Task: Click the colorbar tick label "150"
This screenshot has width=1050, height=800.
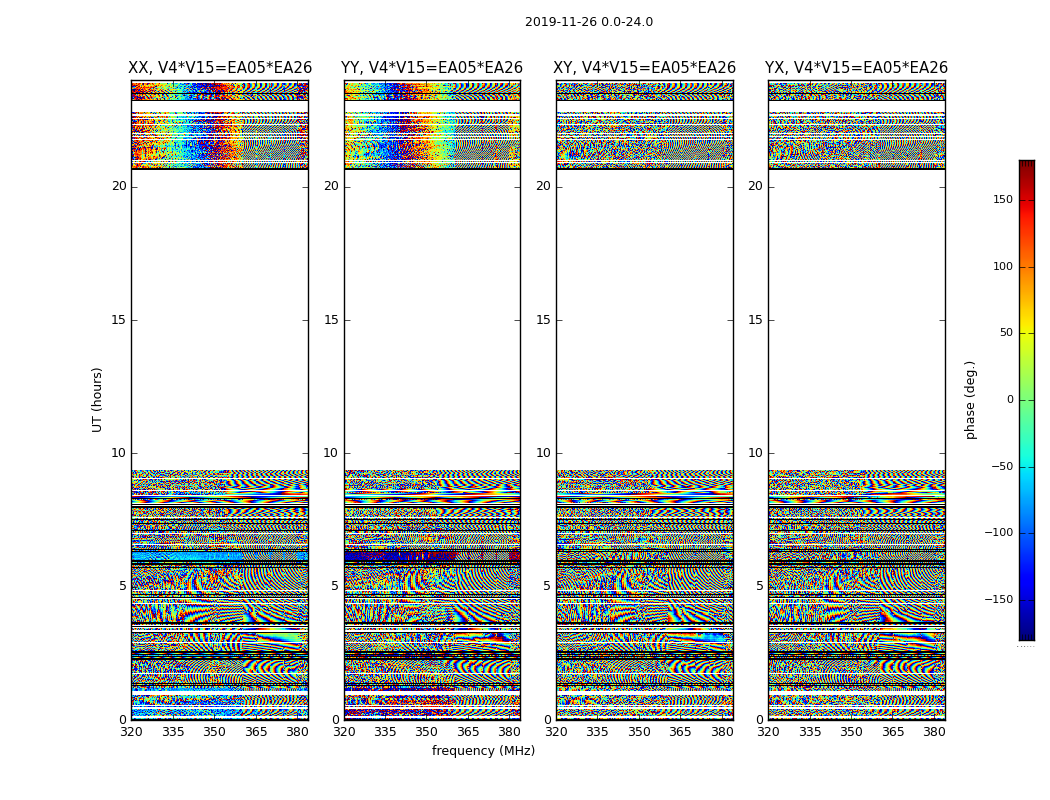Action: tap(1003, 199)
